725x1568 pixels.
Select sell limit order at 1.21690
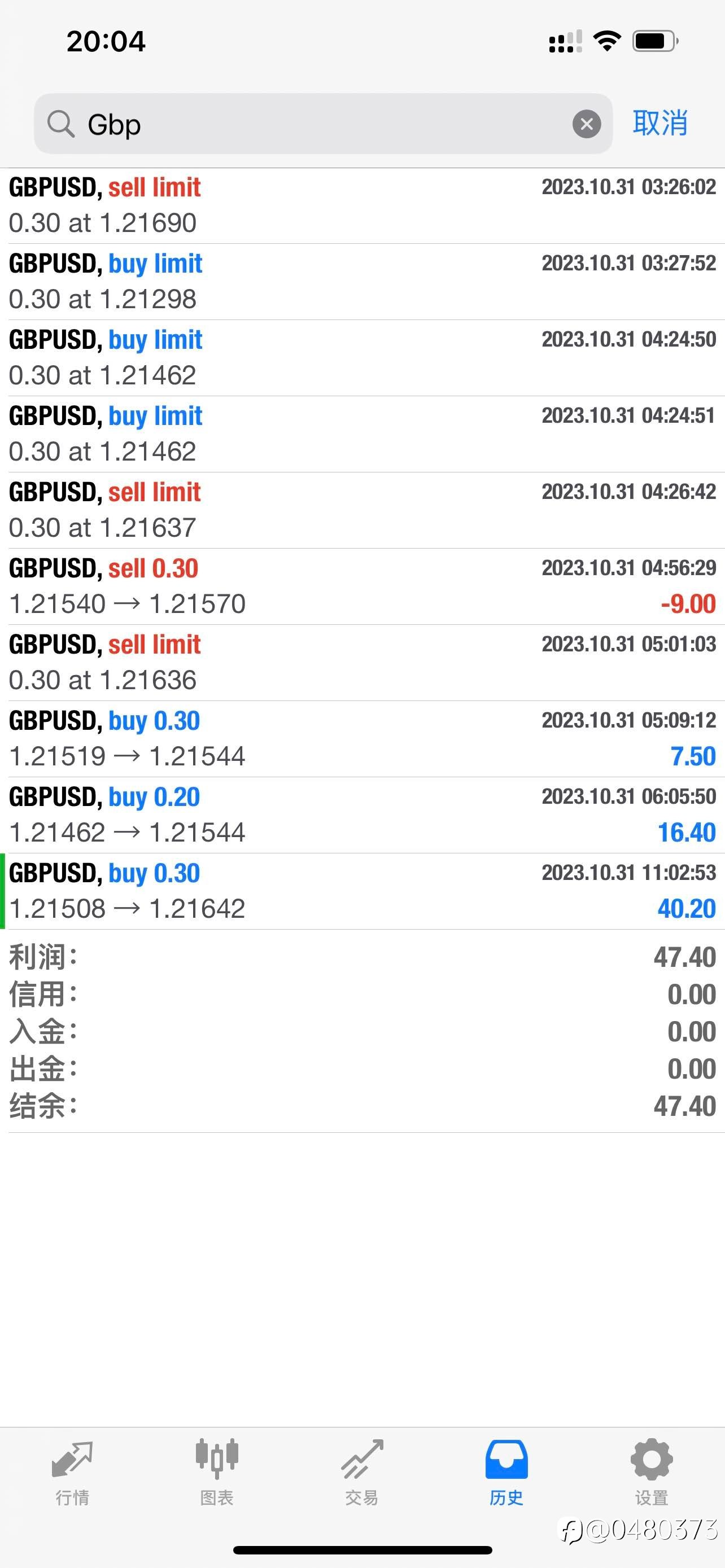pos(362,206)
